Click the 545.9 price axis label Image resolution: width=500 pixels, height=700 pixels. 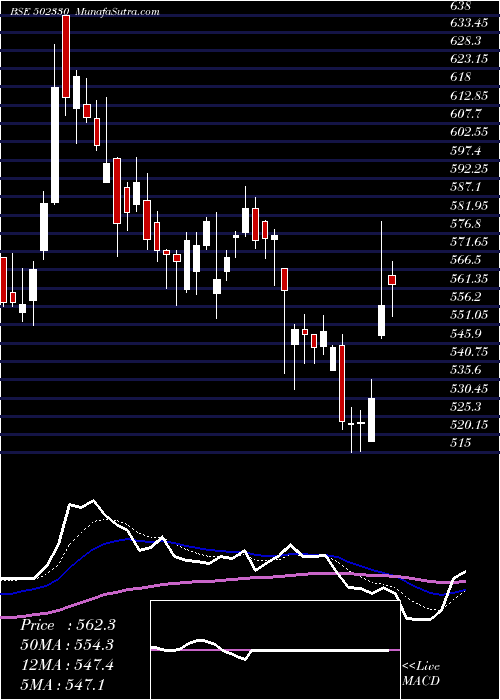coord(465,333)
